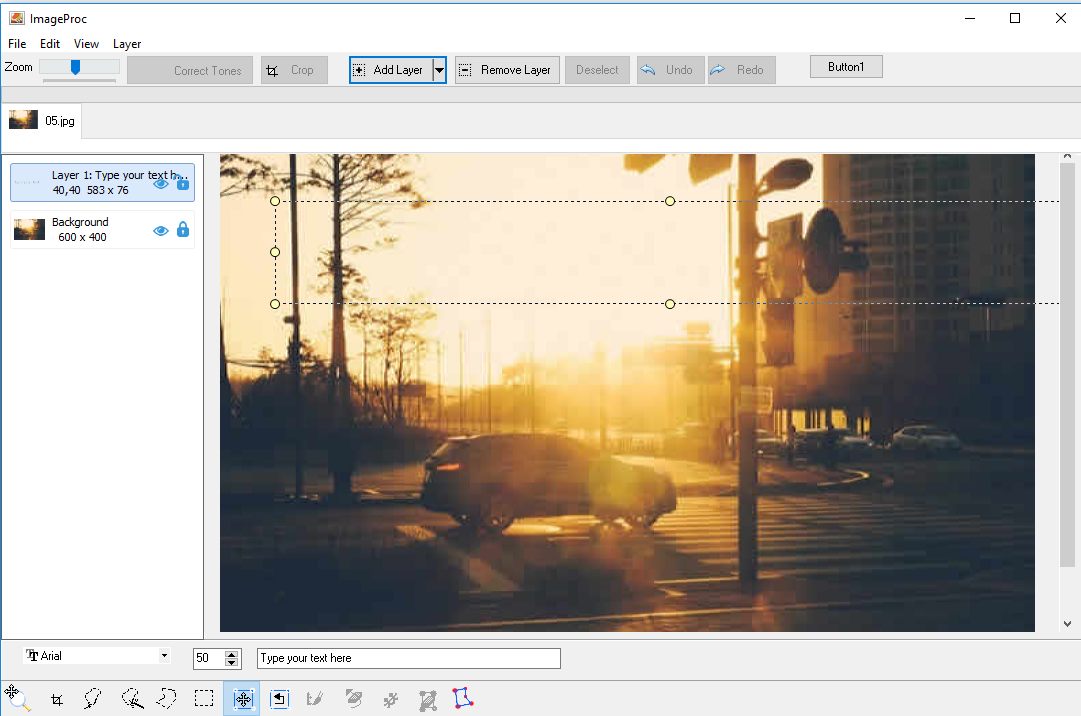1081x716 pixels.
Task: Click the Redo button
Action: pos(742,70)
